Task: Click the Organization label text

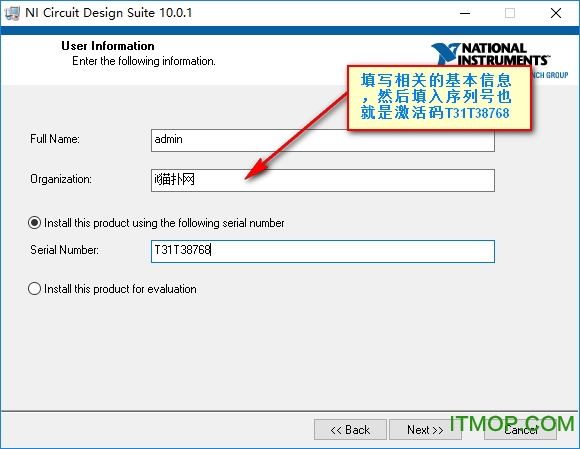Action: [61, 179]
